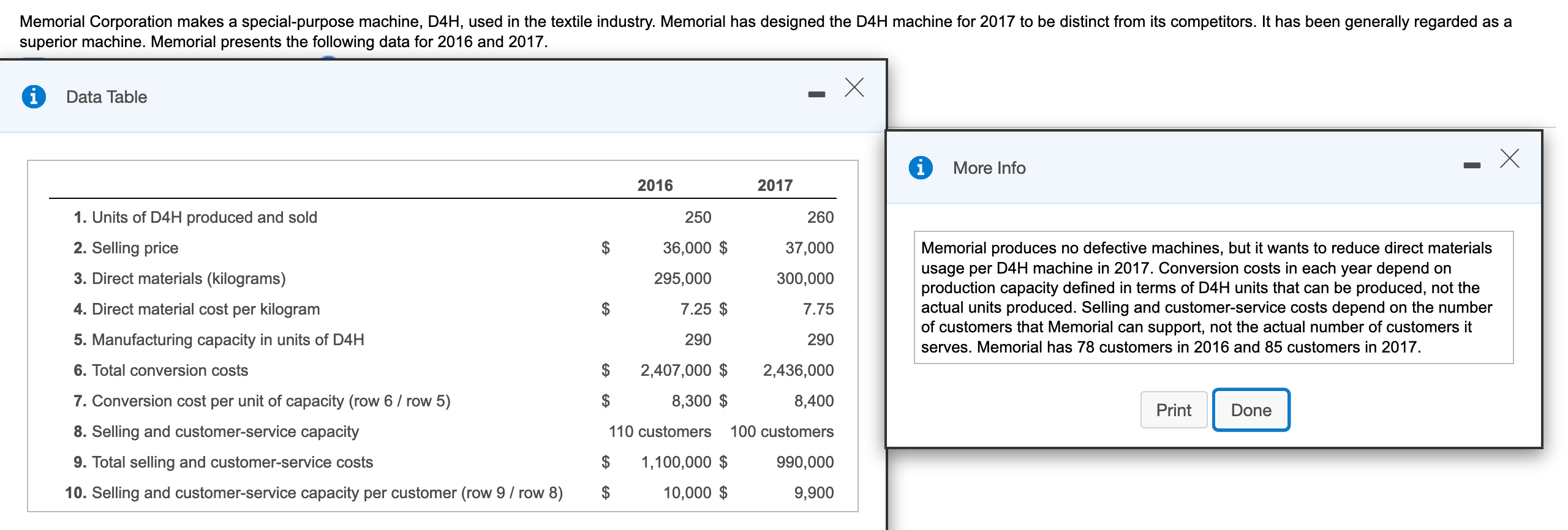1568x530 pixels.
Task: Click the 7.25 cost per kilogram value
Action: tap(696, 309)
